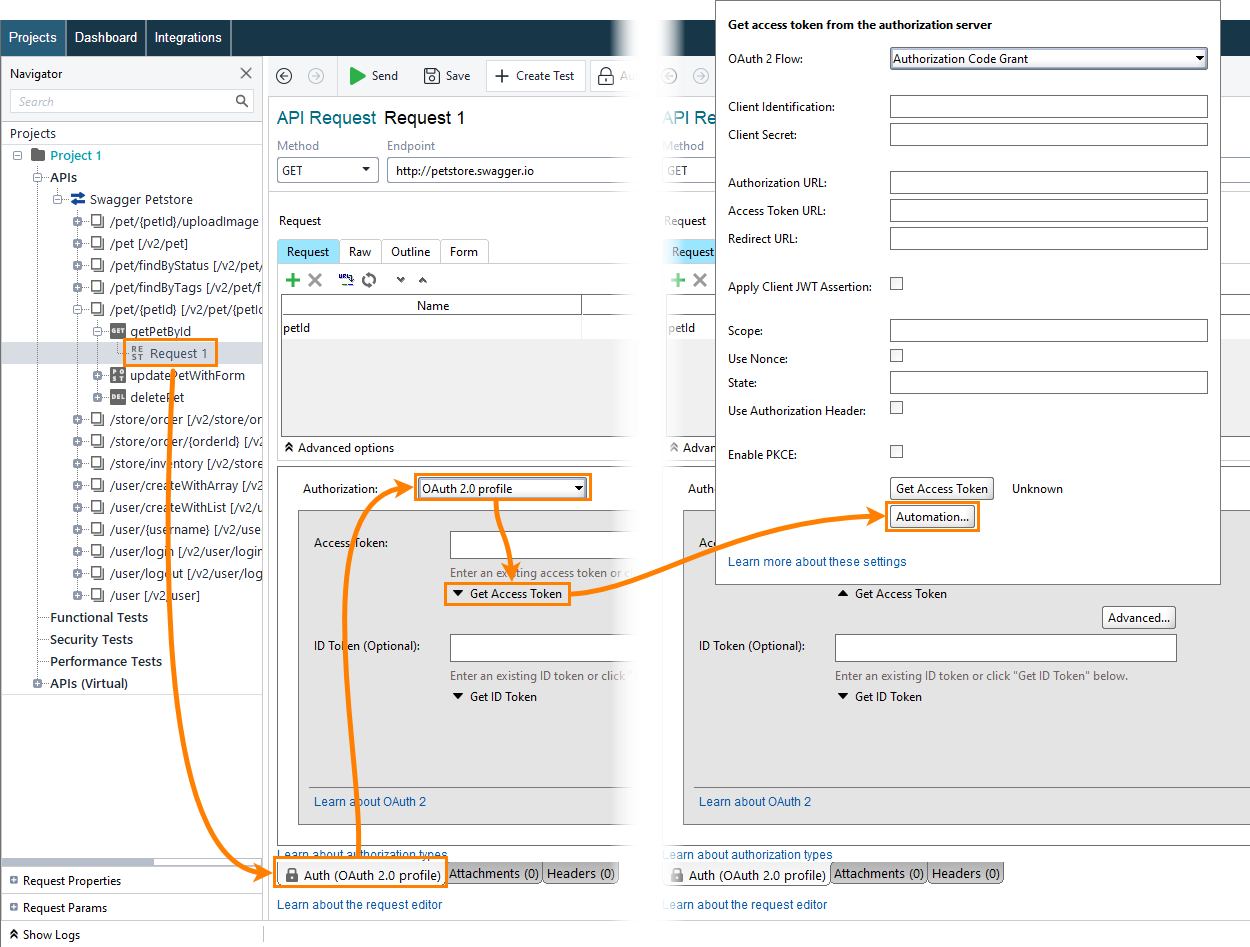1250x947 pixels.
Task: Open the Dashboard tab
Action: pos(106,37)
